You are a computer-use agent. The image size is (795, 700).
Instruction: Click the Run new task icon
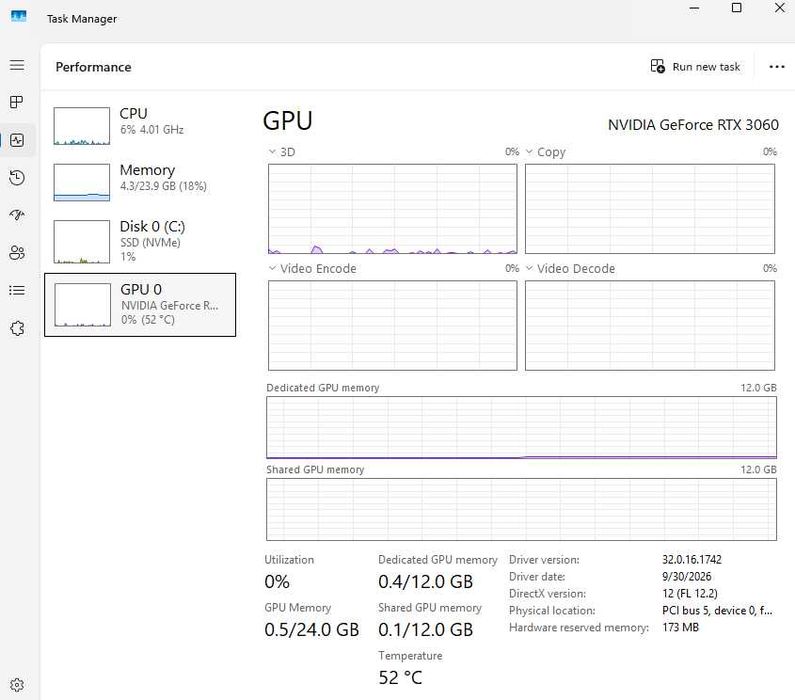658,66
